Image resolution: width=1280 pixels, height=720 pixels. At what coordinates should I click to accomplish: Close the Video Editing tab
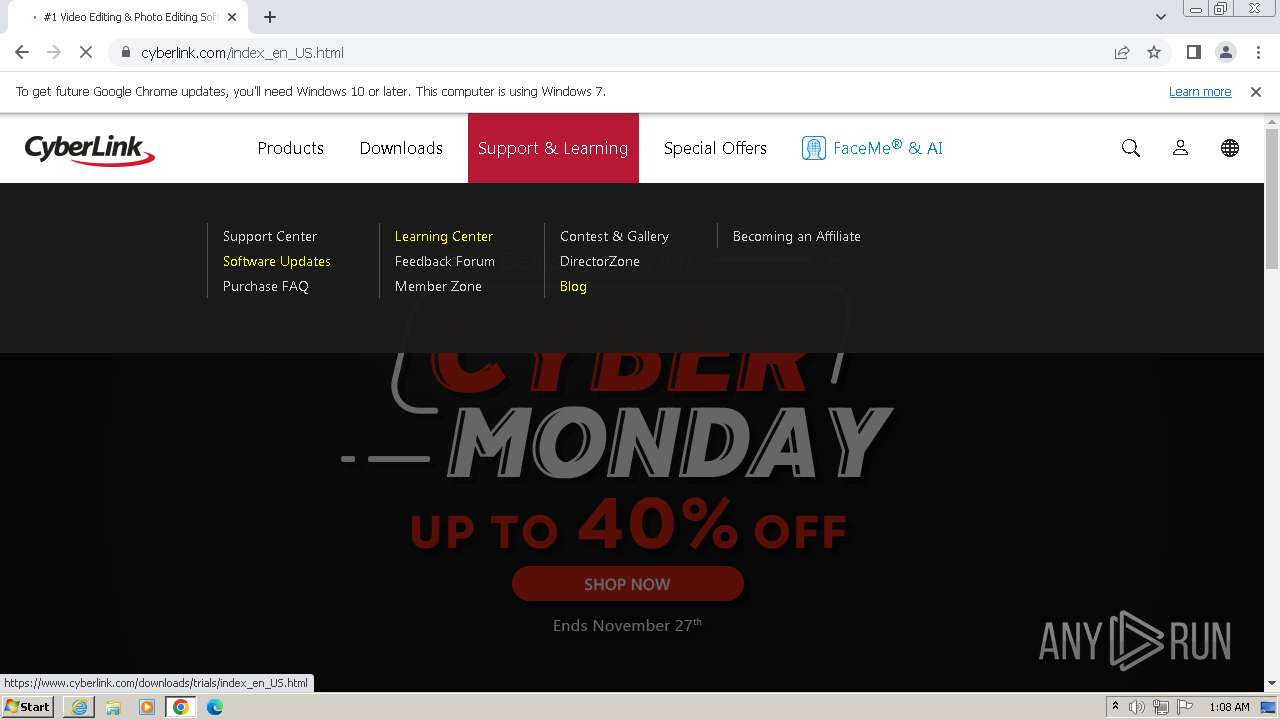point(232,17)
